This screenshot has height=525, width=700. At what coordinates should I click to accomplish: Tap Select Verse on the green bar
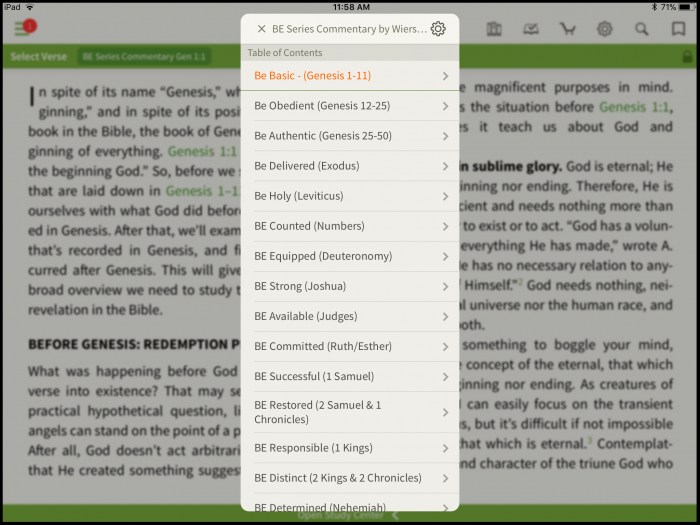point(39,57)
